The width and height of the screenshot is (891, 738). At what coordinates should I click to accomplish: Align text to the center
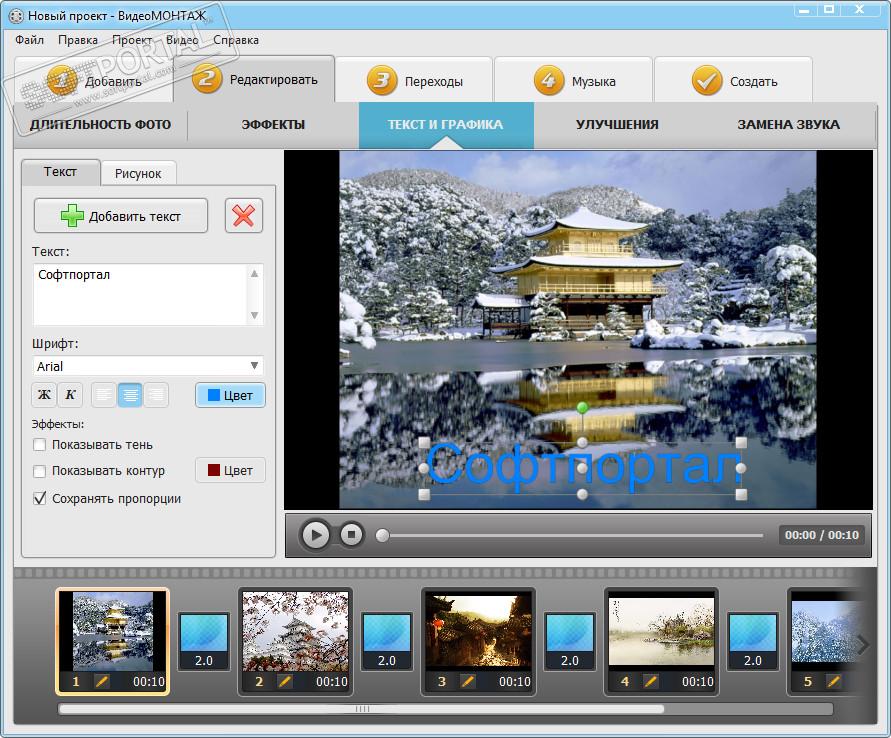click(130, 395)
